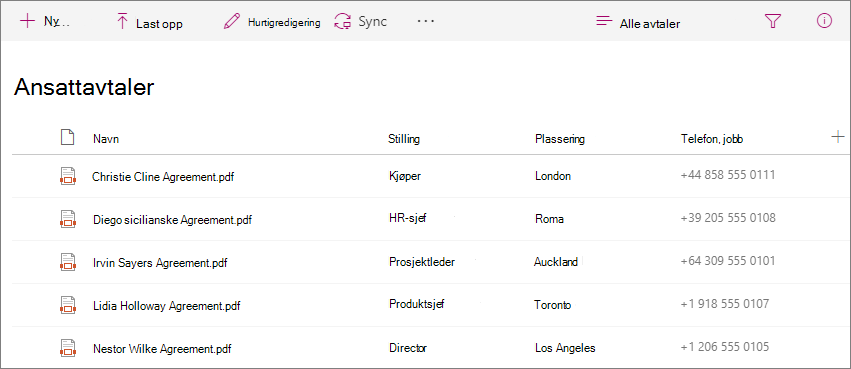Click the add column plus icon
This screenshot has height=369, width=851.
[837, 137]
